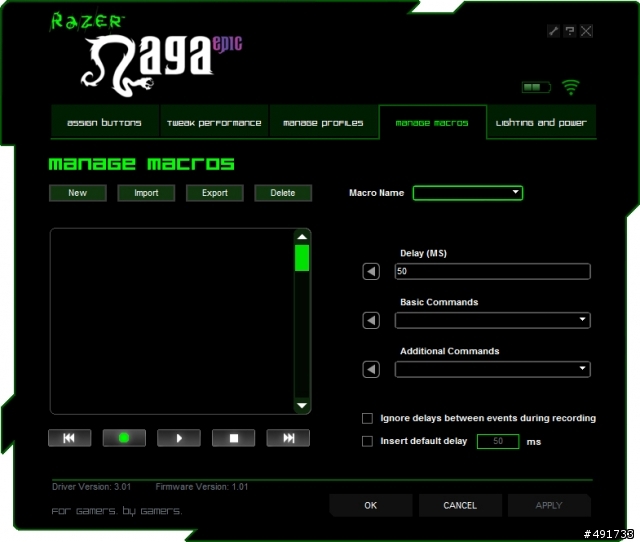Delete the selected macro
Image resolution: width=640 pixels, height=542 pixels.
283,193
